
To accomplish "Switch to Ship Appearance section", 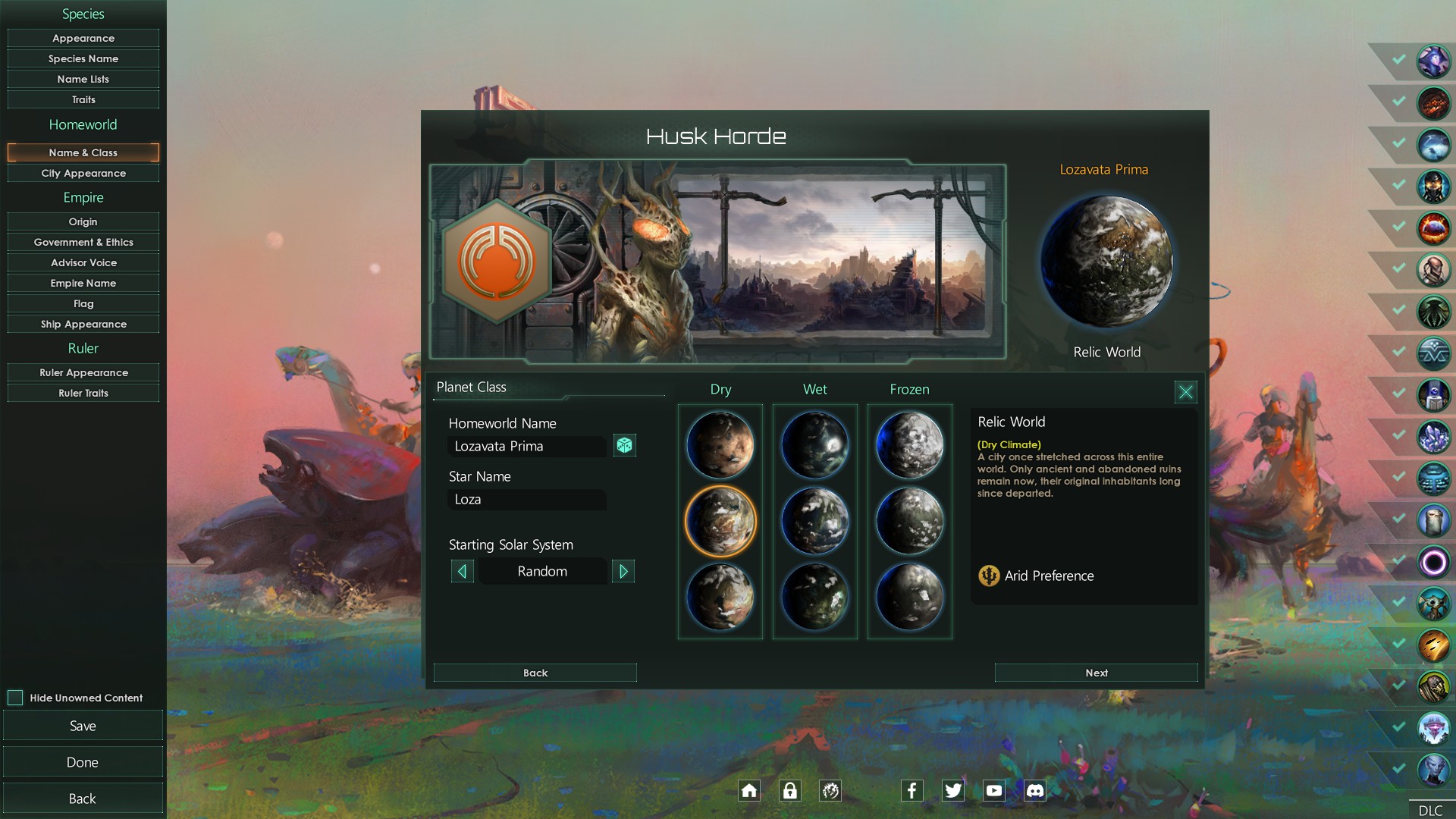I will 83,324.
